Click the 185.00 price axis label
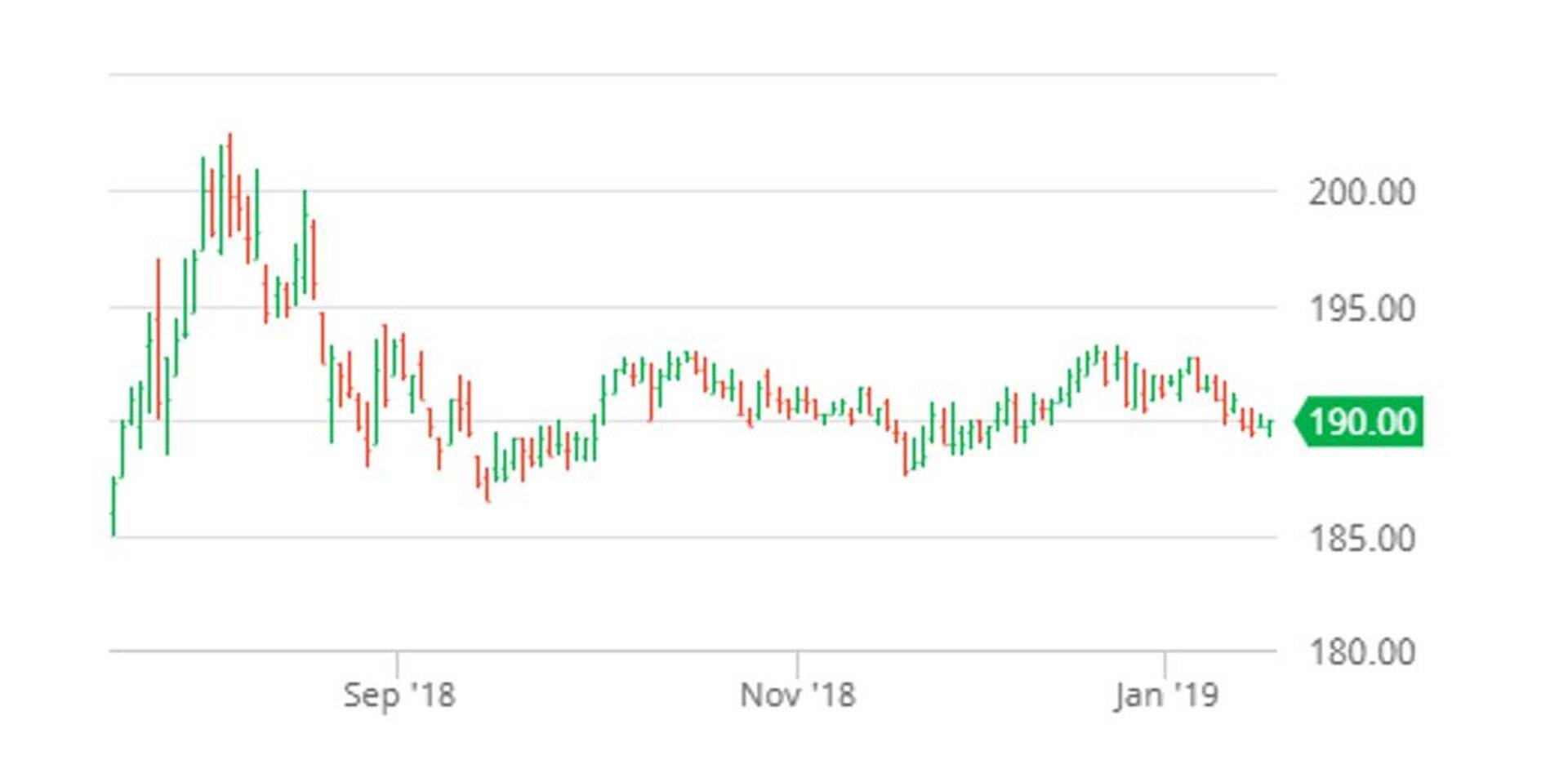 [x=1361, y=538]
